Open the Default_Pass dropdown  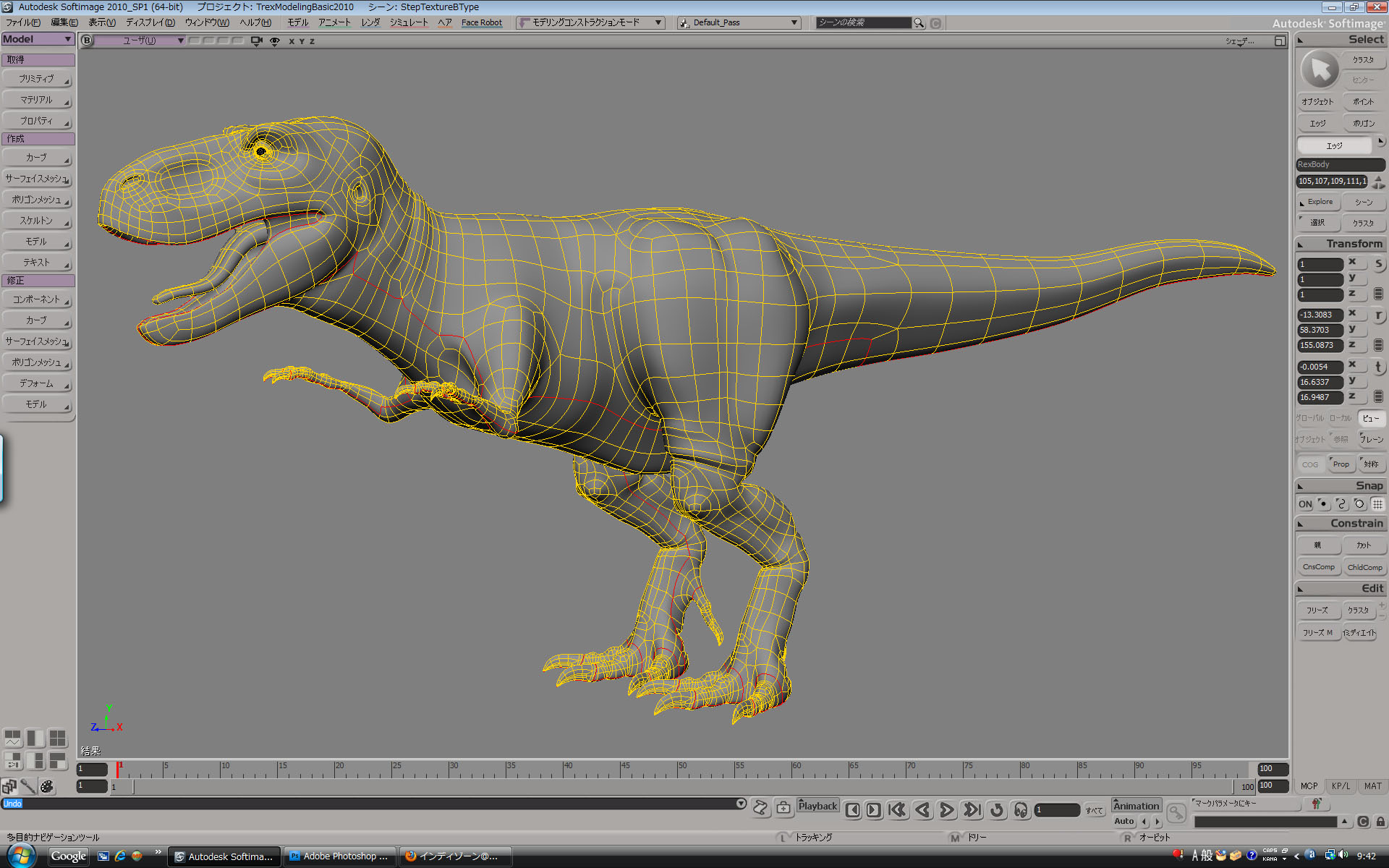[738, 22]
